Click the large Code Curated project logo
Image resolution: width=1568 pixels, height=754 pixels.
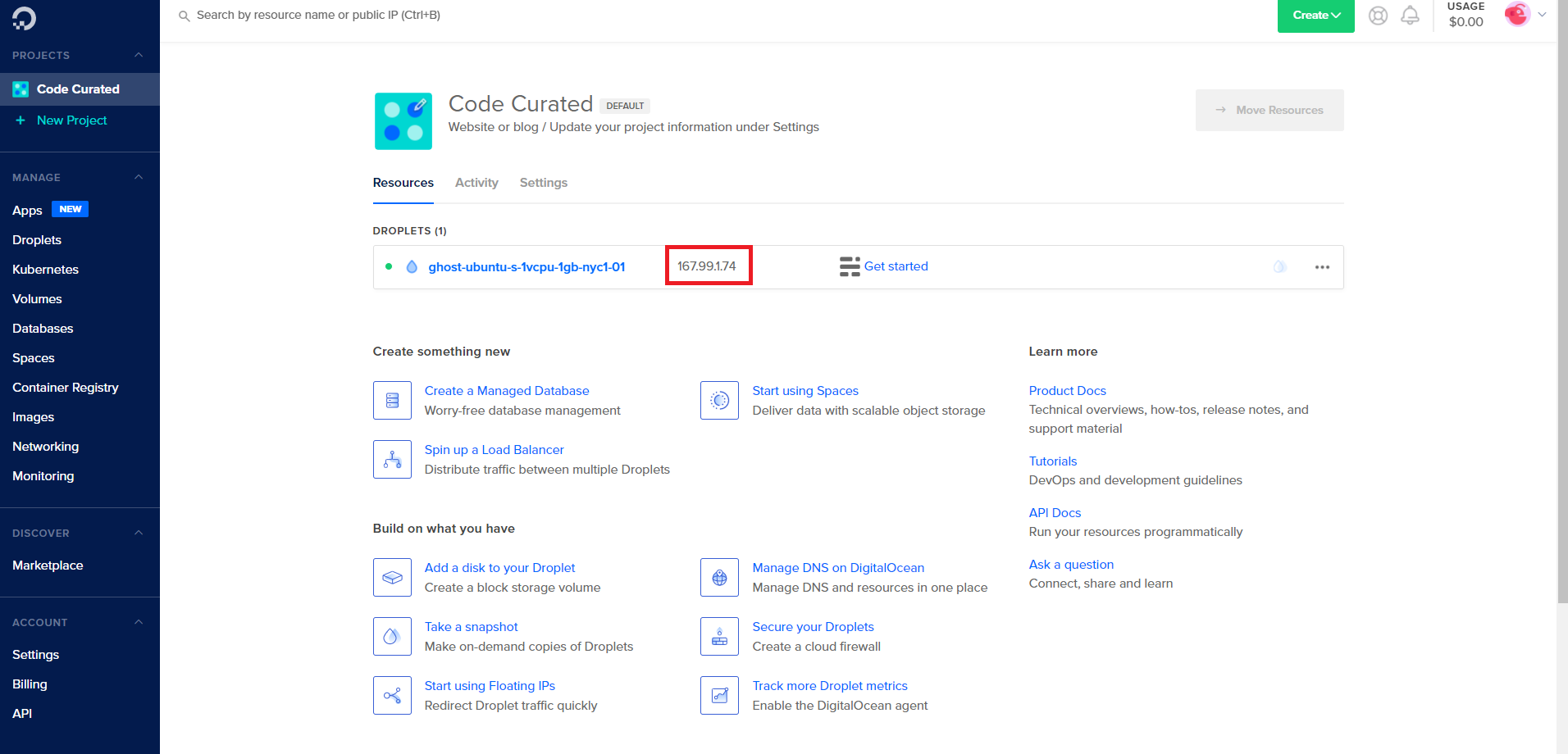point(403,121)
